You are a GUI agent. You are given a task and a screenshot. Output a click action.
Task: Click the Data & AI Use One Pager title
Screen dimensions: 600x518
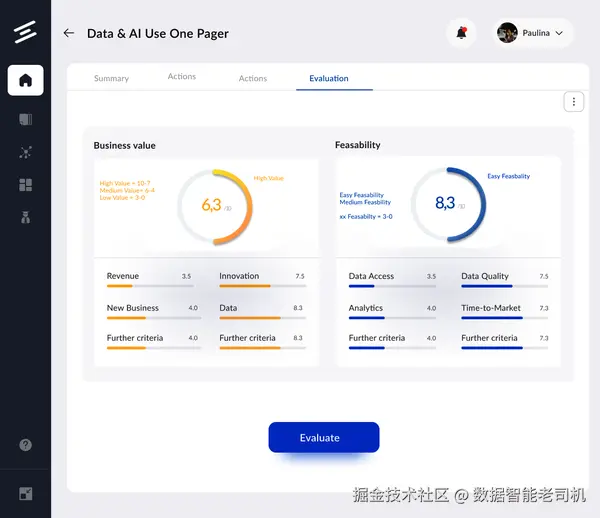(158, 33)
